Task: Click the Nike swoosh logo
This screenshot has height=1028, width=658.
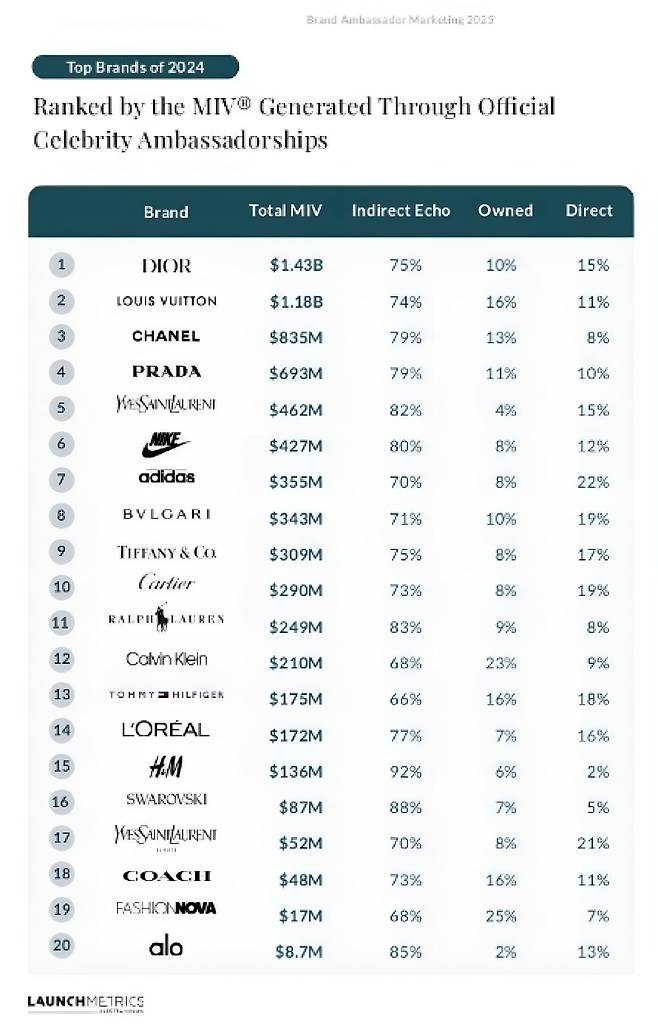Action: tap(166, 443)
